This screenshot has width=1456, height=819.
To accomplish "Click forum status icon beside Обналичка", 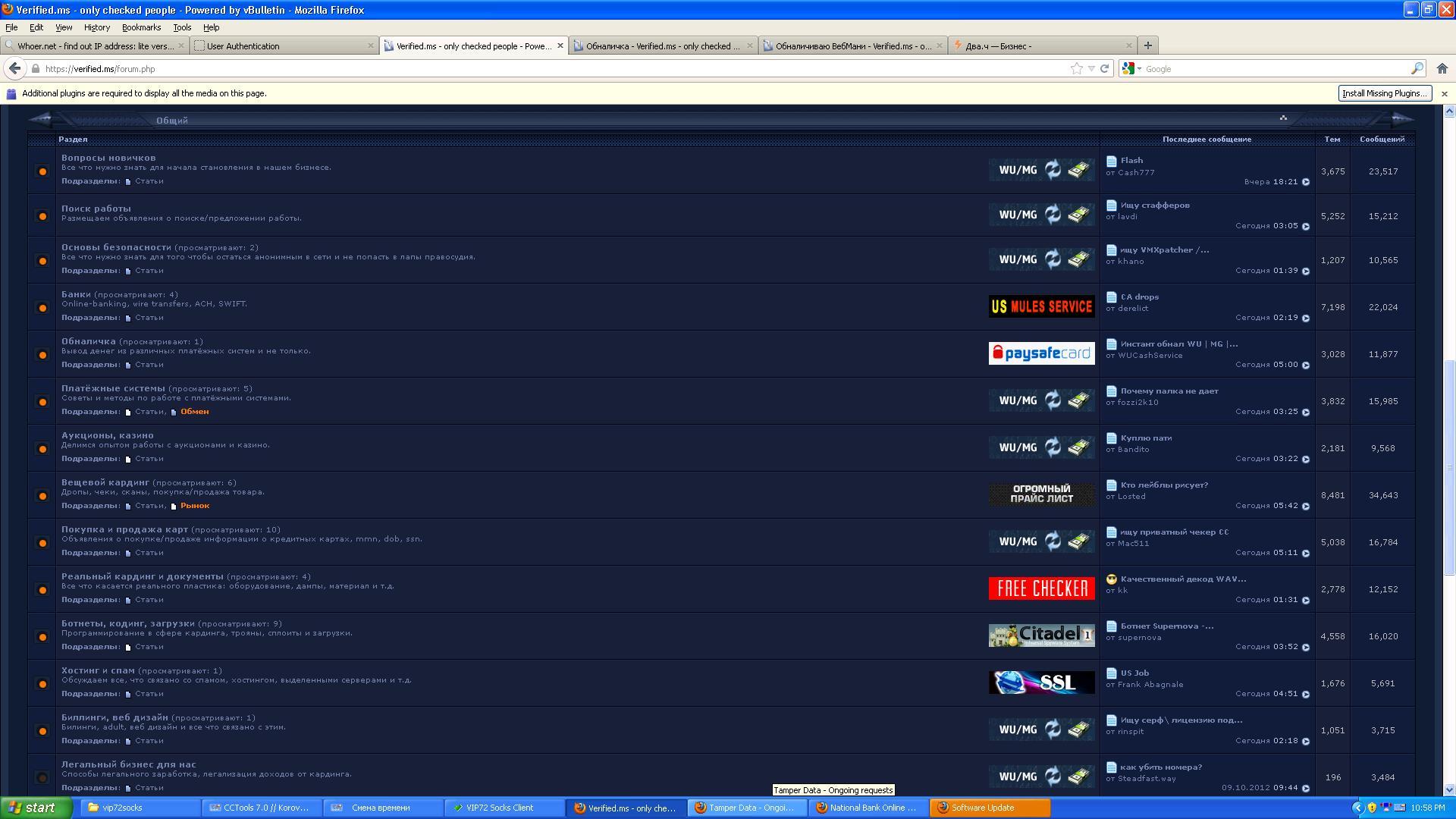I will pos(42,354).
